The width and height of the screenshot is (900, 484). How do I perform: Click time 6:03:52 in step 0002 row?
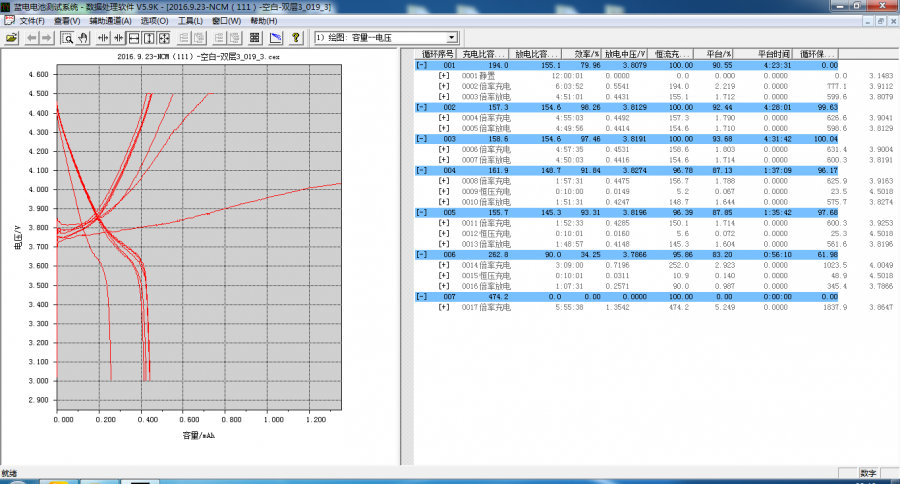[569, 86]
